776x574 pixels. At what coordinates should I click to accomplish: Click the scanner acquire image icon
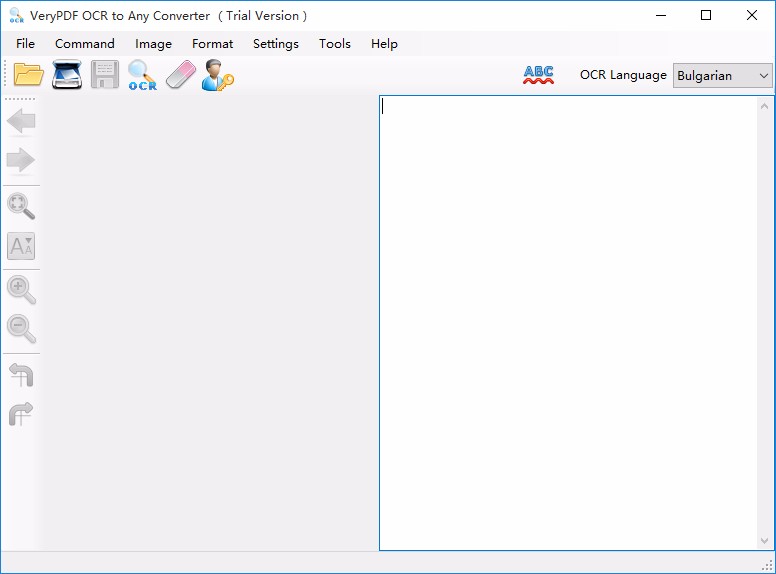click(x=67, y=75)
